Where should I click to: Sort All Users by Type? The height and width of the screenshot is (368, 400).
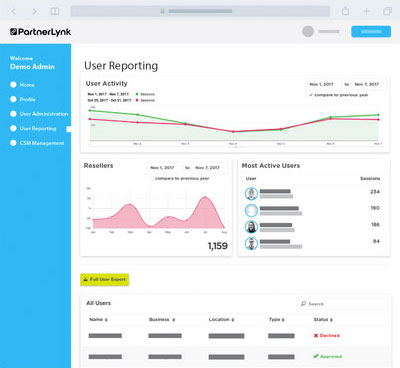click(x=277, y=319)
